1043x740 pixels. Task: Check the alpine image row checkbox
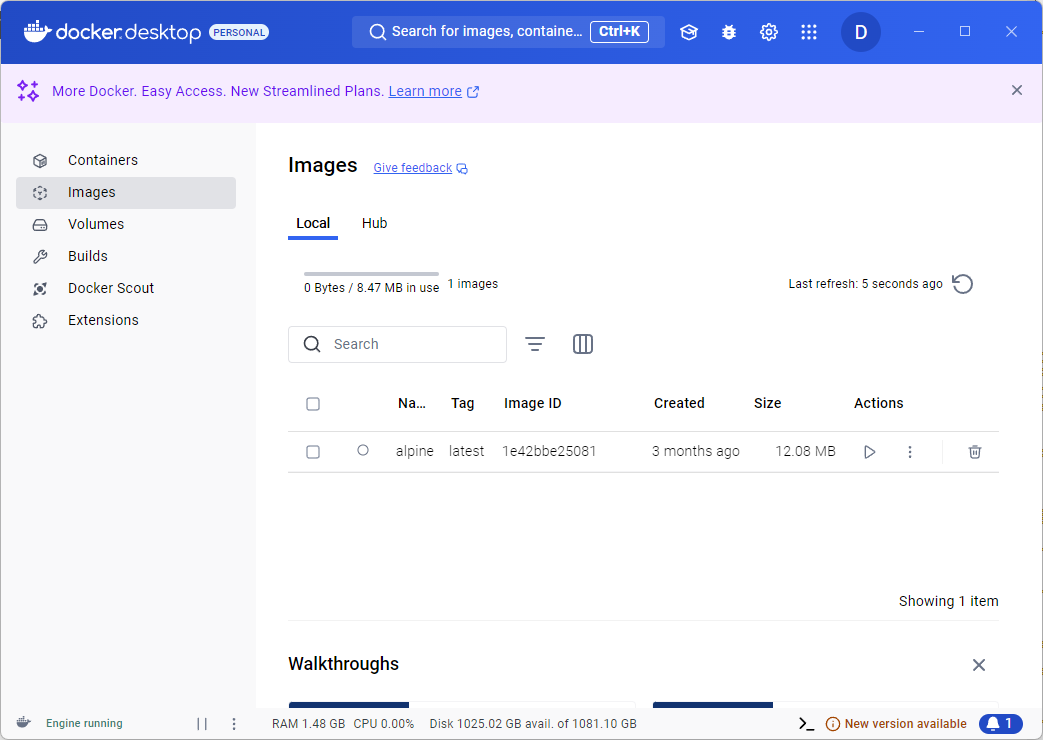pyautogui.click(x=313, y=452)
